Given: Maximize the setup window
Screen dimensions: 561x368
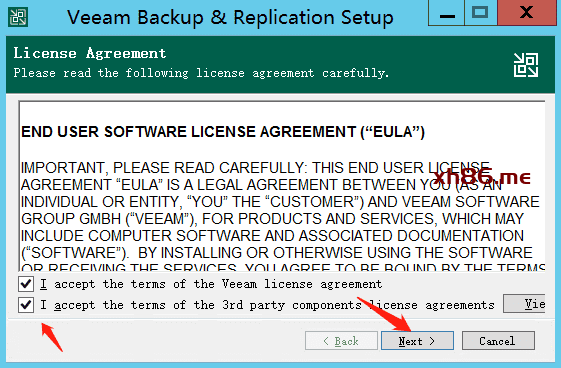Looking at the screenshot, I should [x=480, y=13].
